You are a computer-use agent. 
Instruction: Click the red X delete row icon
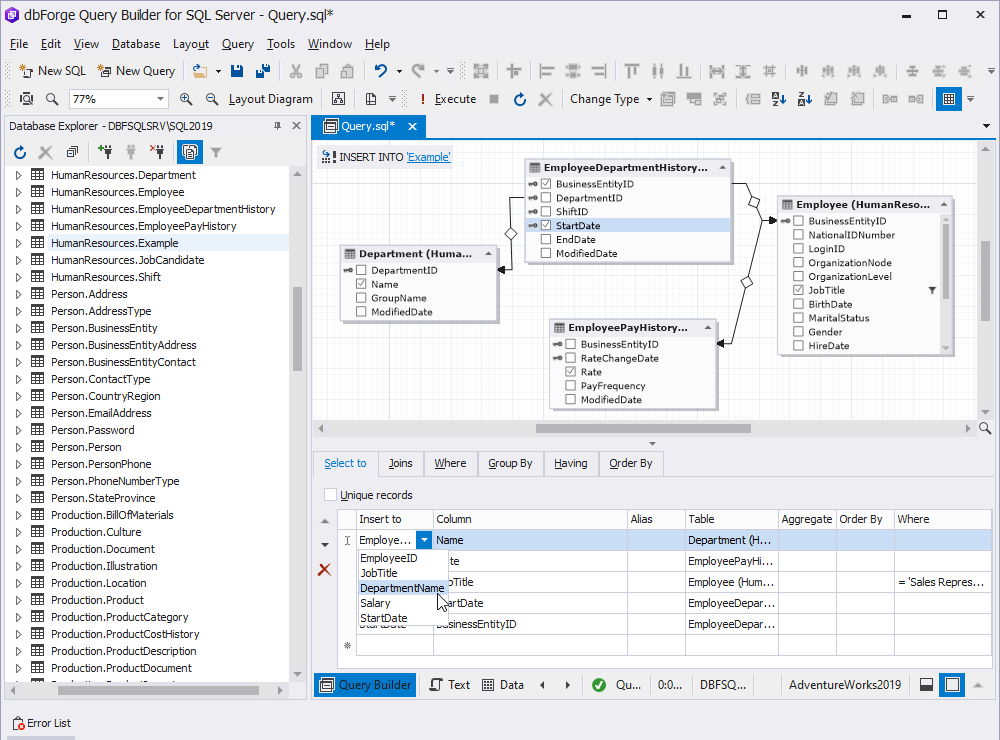pyautogui.click(x=324, y=569)
